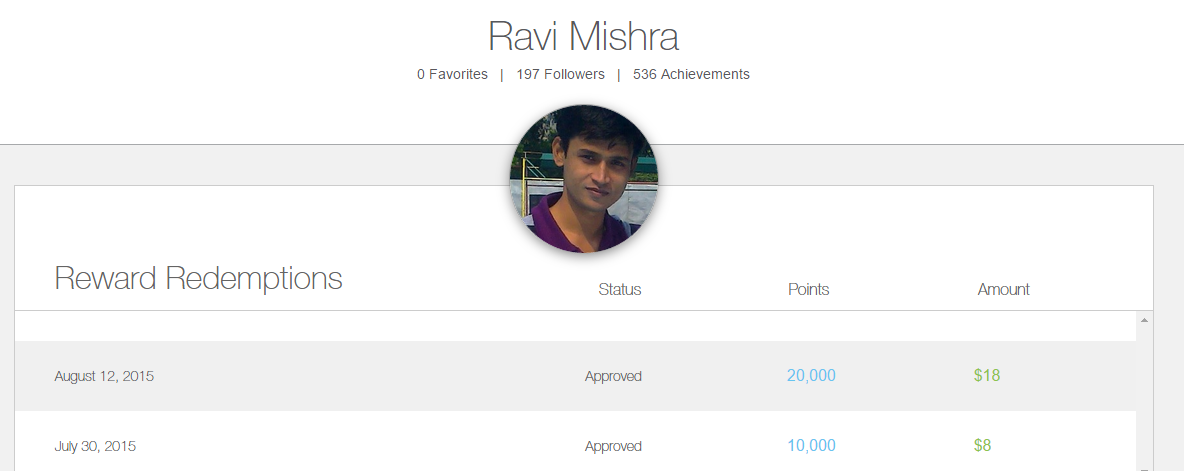
Task: Click the July 30, 2015 redemption date
Action: coord(95,446)
